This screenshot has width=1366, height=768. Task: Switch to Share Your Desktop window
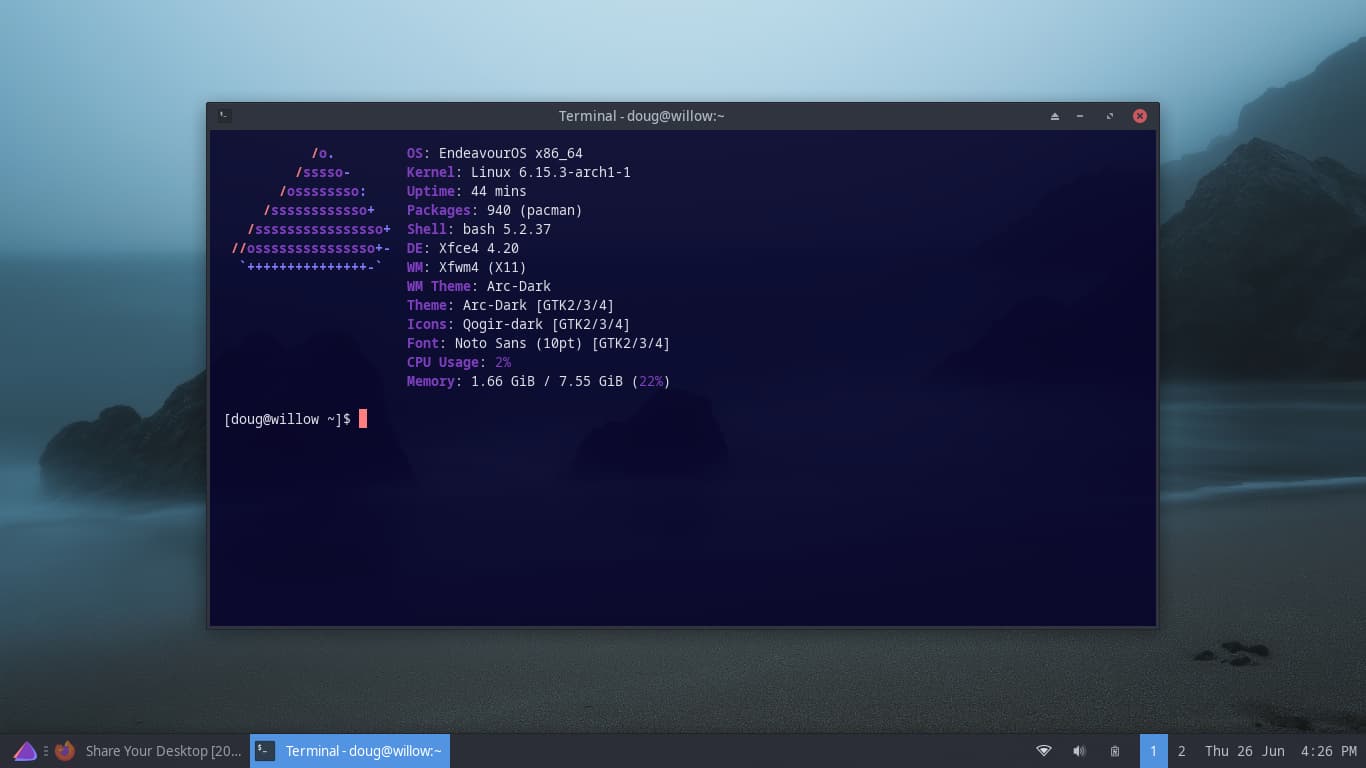coord(163,751)
